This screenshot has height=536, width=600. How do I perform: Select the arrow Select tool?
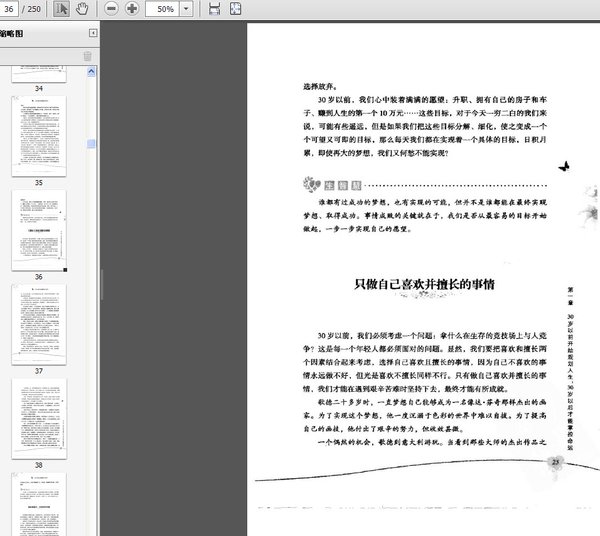coord(61,9)
